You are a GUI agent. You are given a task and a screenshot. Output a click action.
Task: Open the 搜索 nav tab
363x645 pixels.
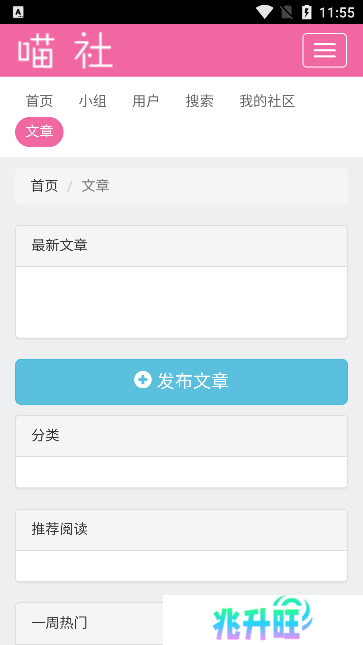coord(199,101)
